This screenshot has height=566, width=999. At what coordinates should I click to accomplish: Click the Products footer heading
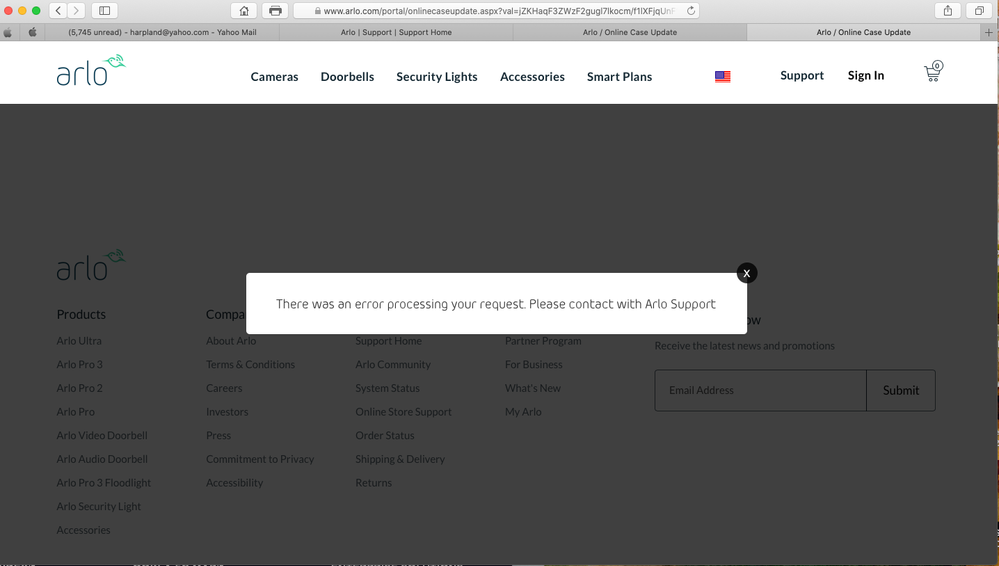tap(81, 314)
